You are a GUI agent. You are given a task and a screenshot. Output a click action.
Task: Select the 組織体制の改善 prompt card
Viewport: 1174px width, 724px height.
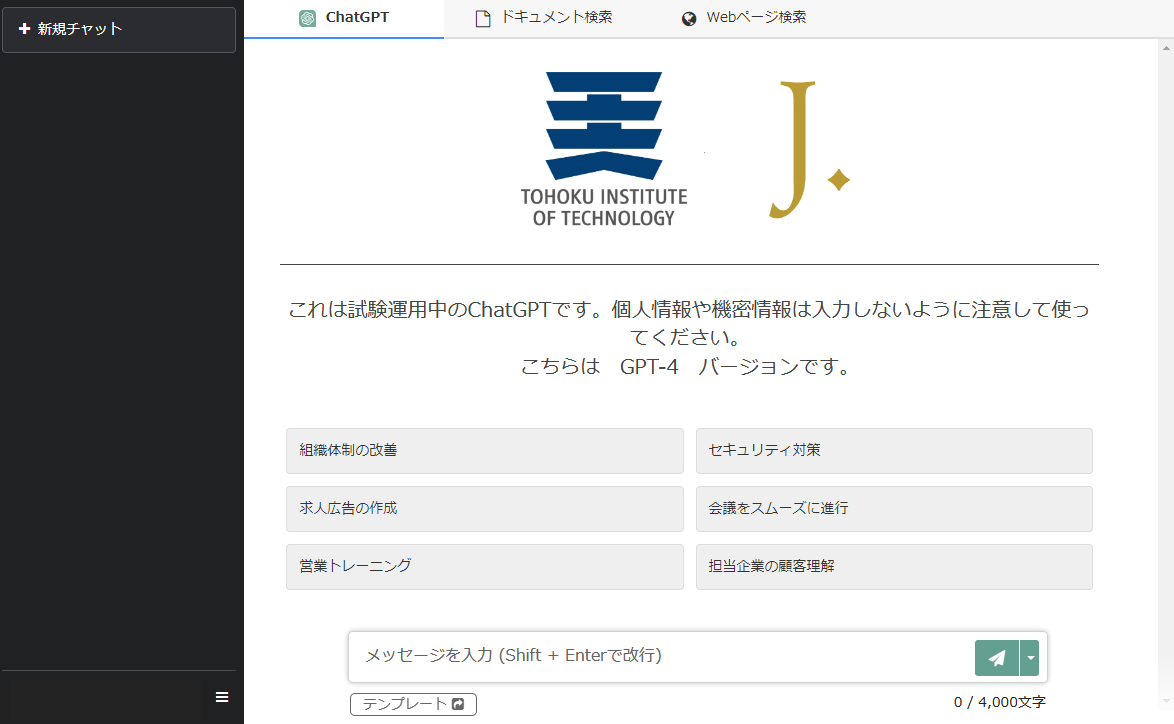(484, 451)
